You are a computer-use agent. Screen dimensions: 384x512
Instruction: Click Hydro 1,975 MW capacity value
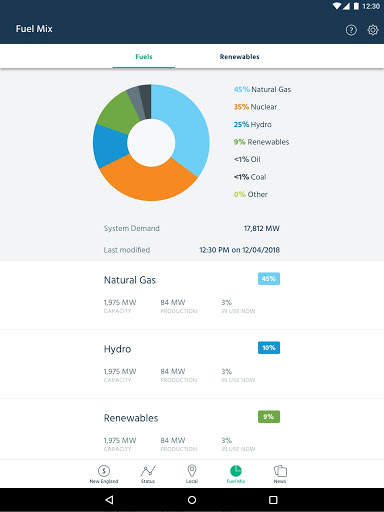(120, 371)
